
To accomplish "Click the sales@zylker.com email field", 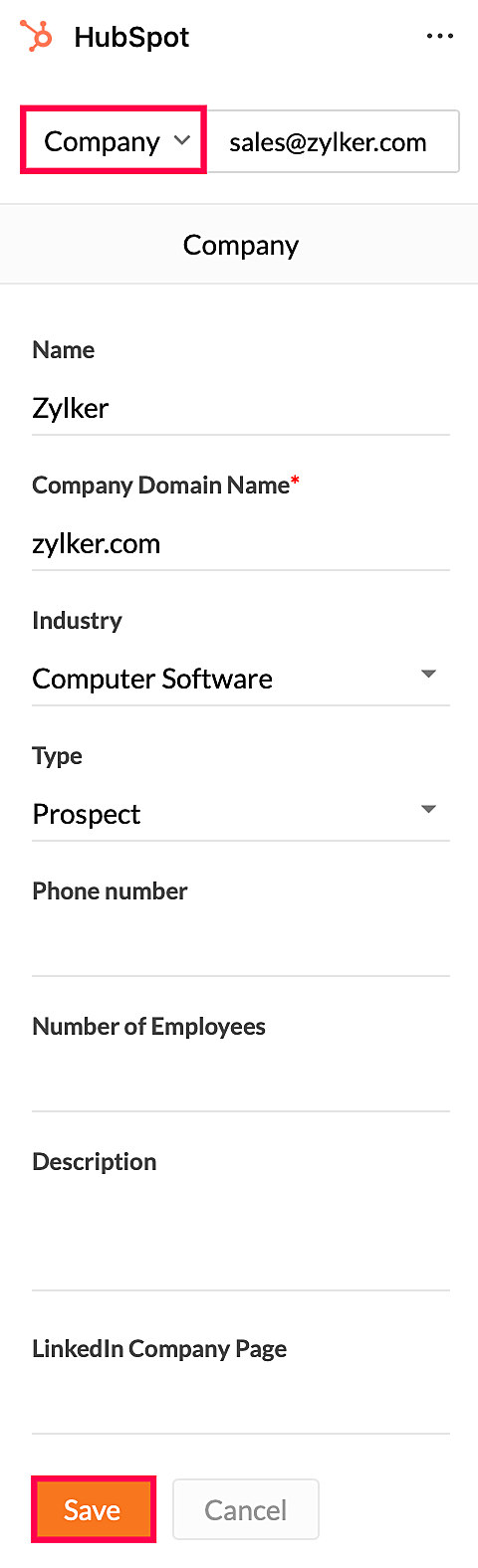I will (333, 141).
